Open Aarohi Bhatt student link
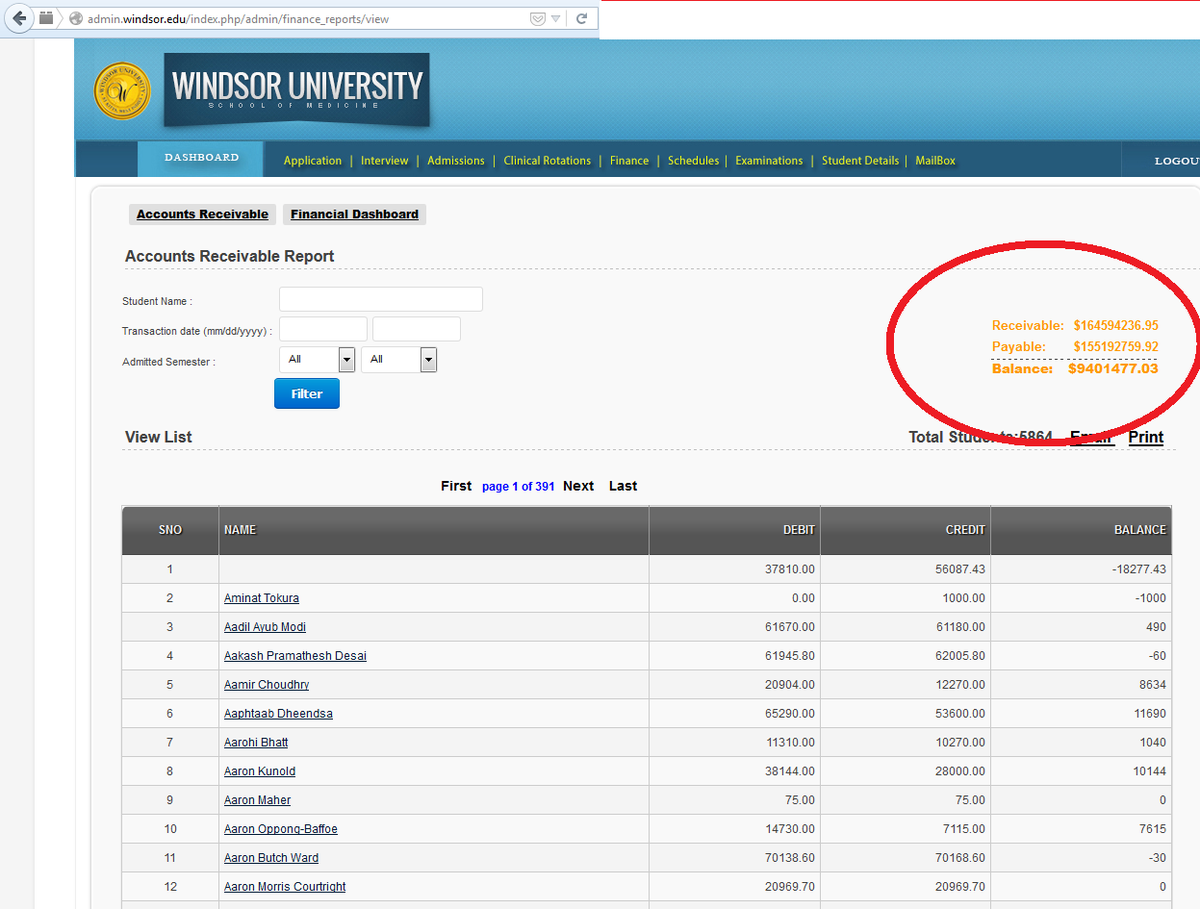The height and width of the screenshot is (909, 1200). 256,743
